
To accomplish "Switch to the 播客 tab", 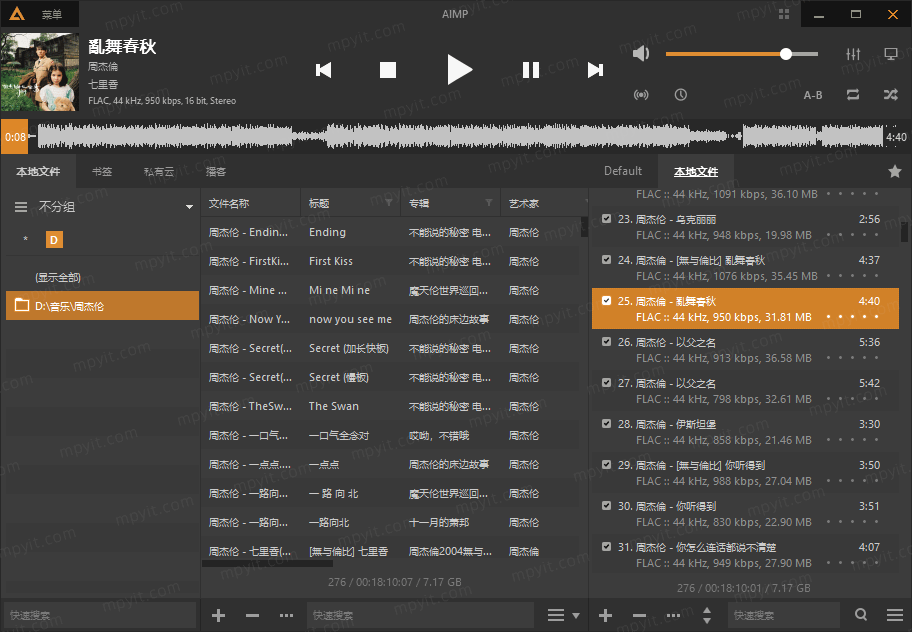I will coord(216,172).
